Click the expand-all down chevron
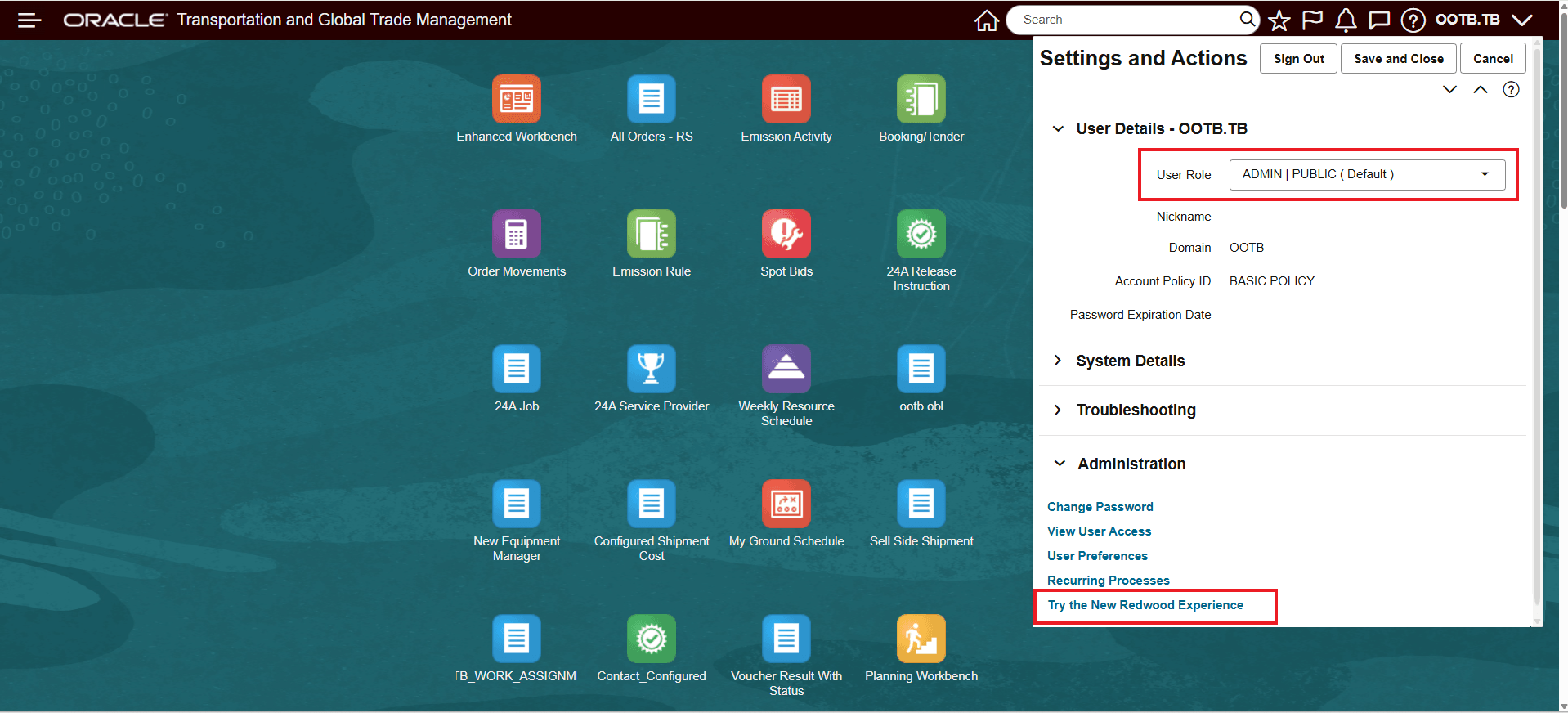Viewport: 1568px width, 713px height. tap(1449, 89)
